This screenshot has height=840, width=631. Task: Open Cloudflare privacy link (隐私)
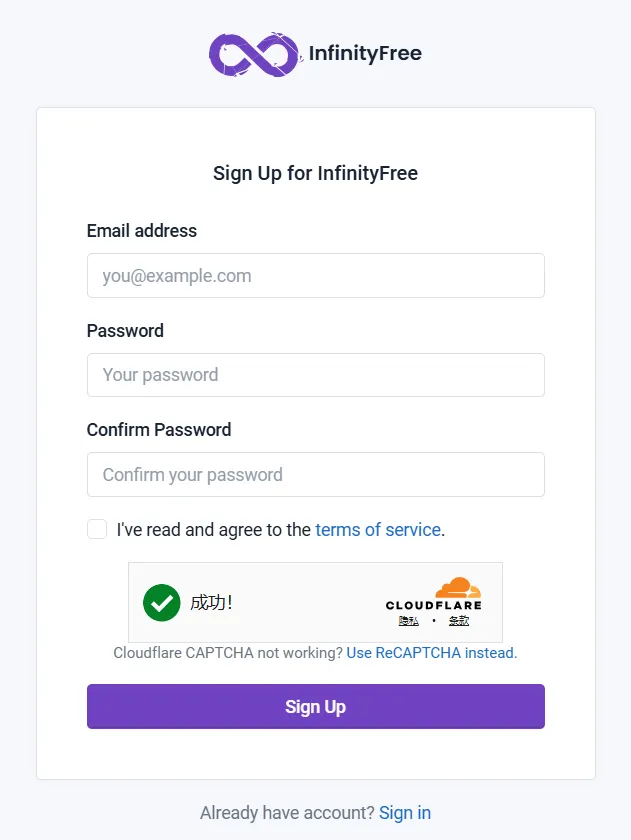tap(408, 621)
